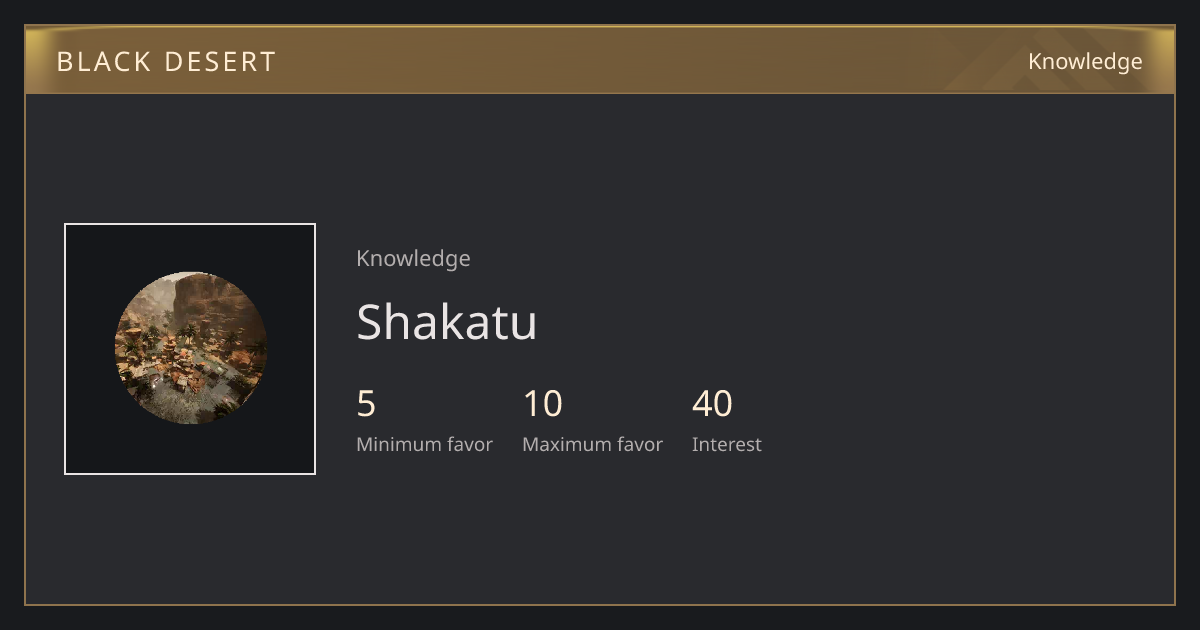The width and height of the screenshot is (1200, 630).
Task: Click the empty dark panel right of Interest
Action: (960, 420)
